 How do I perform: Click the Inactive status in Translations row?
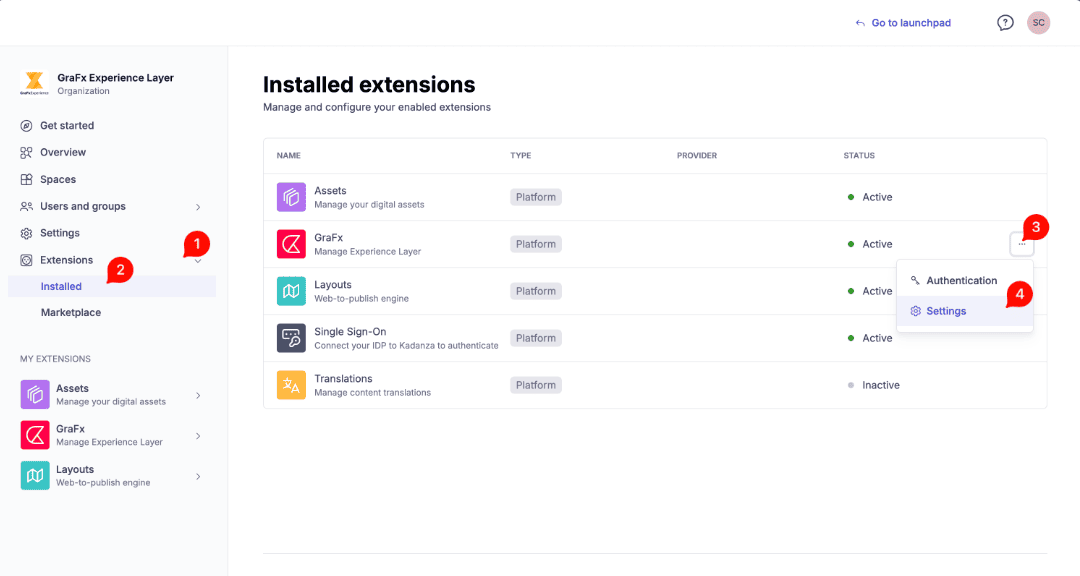click(873, 385)
